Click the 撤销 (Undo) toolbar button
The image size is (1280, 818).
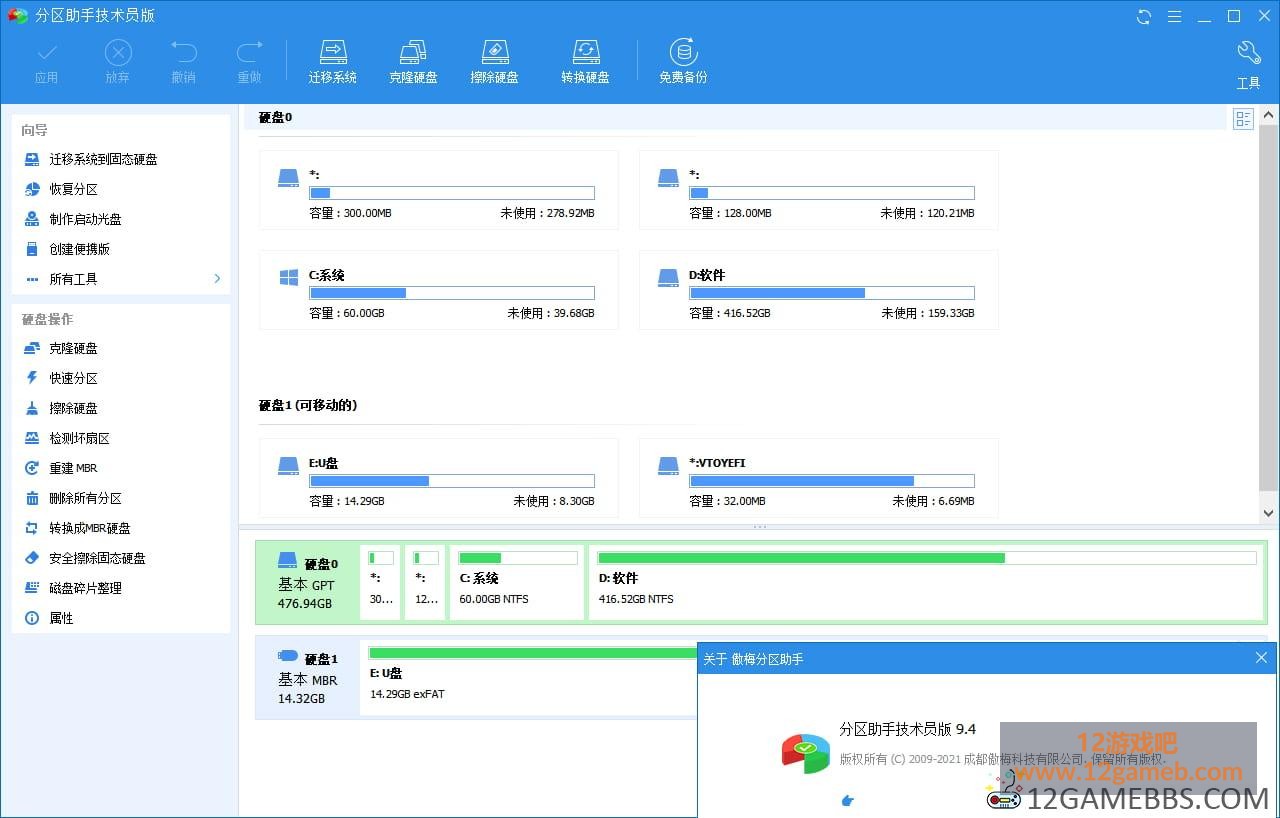[184, 62]
